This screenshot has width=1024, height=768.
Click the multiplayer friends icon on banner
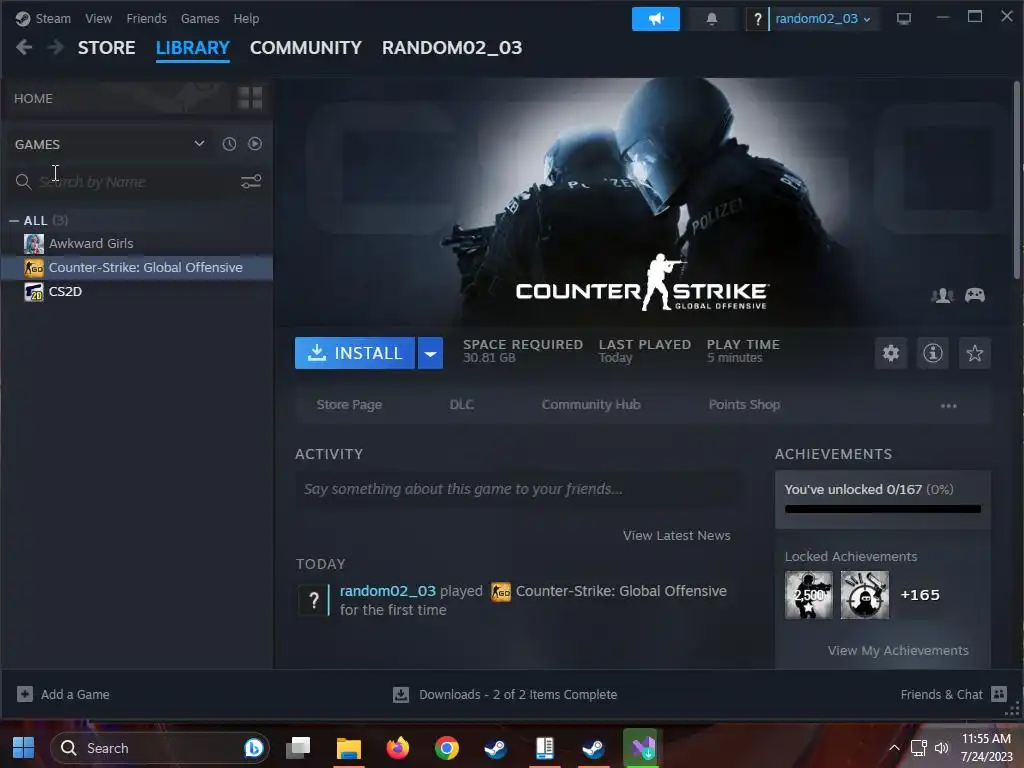click(x=942, y=296)
